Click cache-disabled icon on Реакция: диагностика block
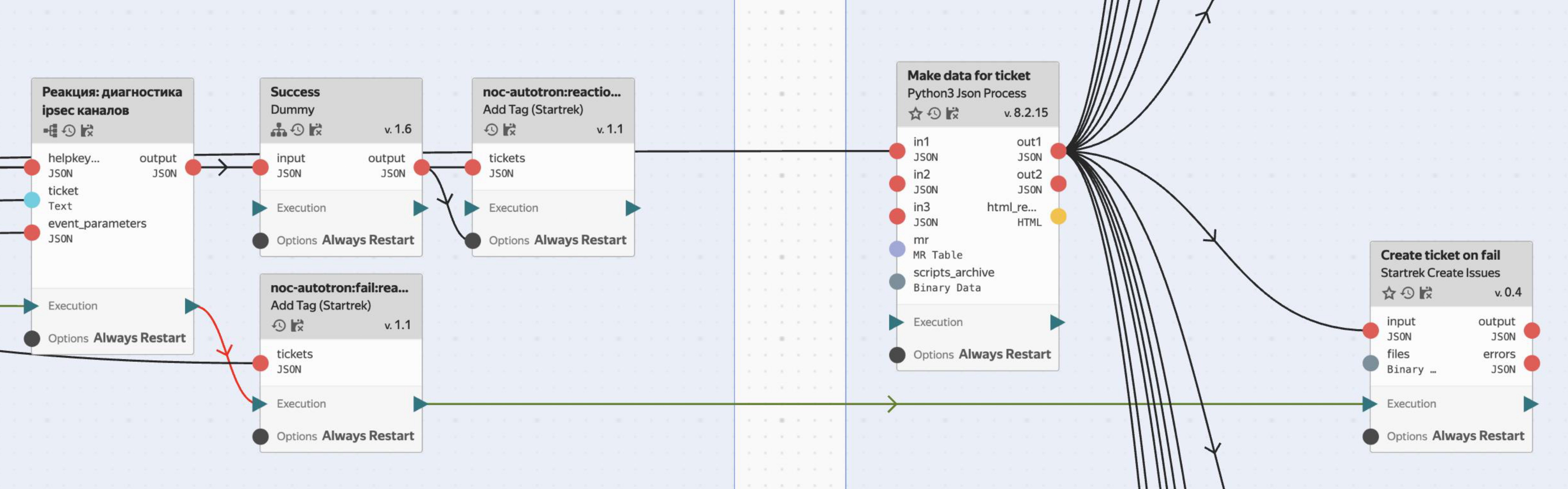 coord(87,130)
